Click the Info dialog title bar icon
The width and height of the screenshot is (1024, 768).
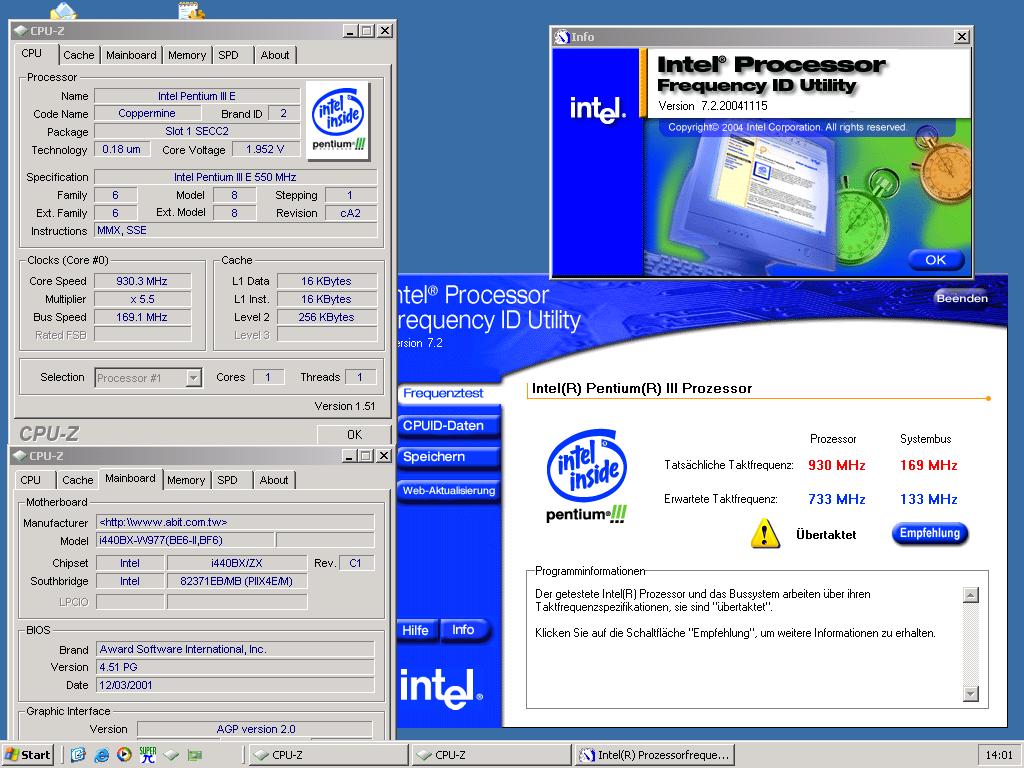[x=562, y=37]
